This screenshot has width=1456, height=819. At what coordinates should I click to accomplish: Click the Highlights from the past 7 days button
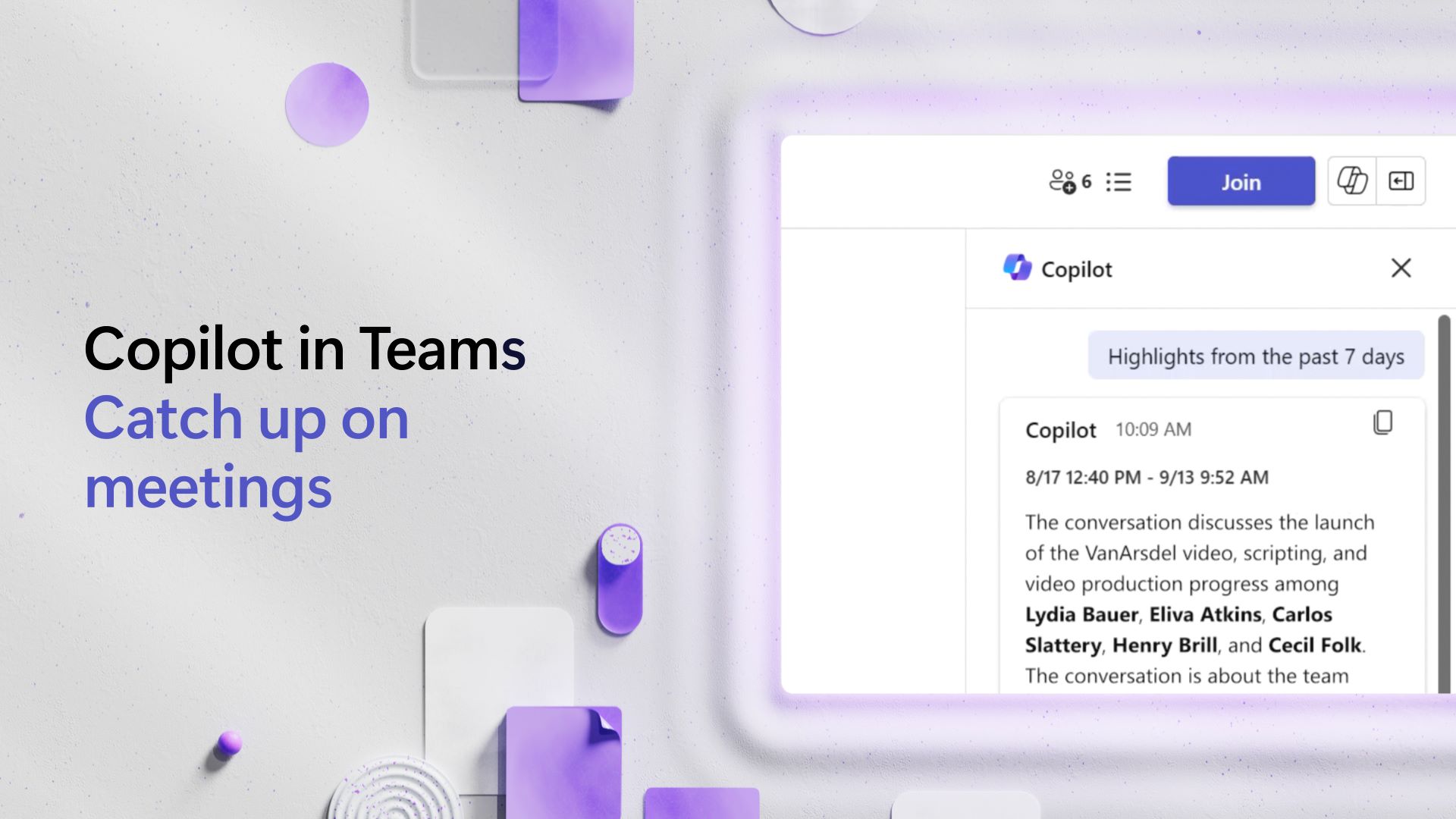point(1255,356)
